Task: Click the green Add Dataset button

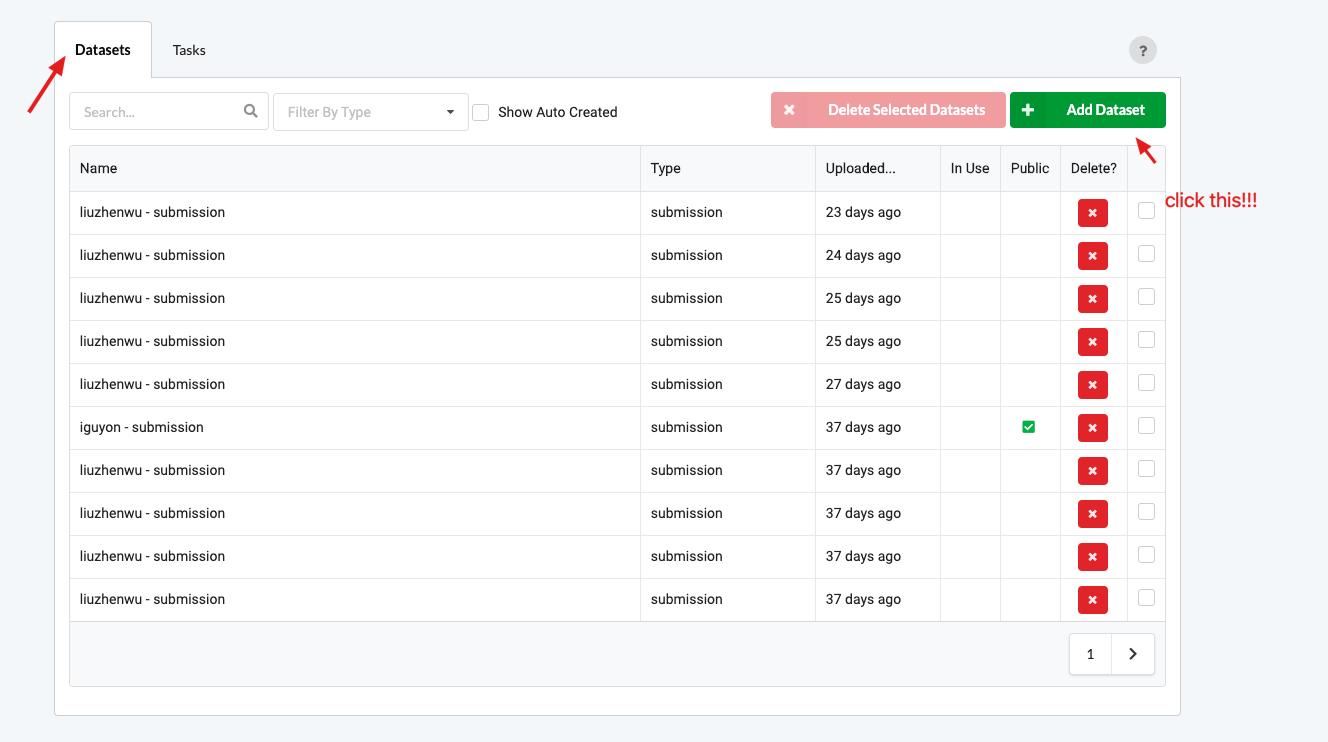Action: tap(1087, 110)
